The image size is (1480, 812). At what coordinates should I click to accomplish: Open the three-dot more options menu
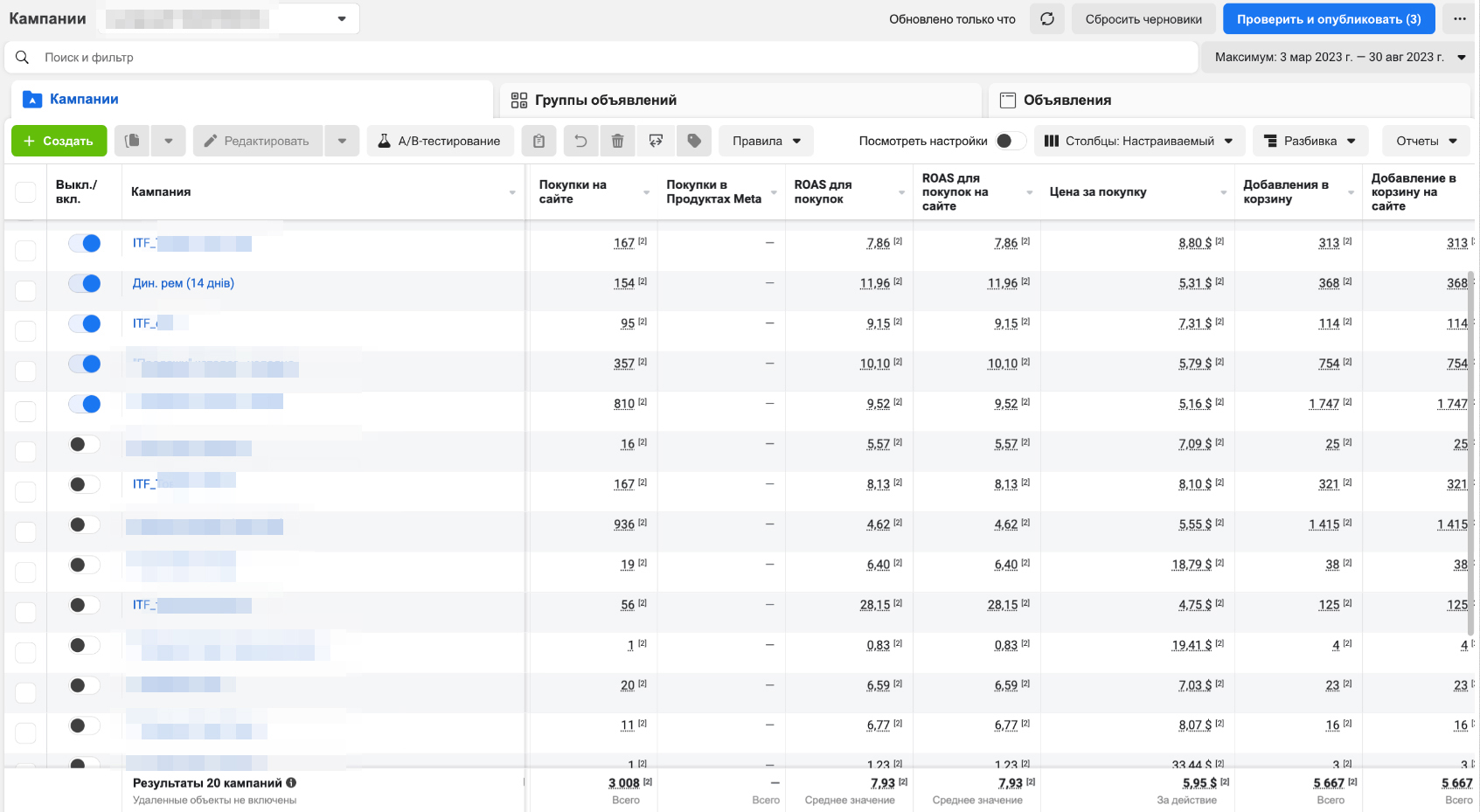(1460, 18)
